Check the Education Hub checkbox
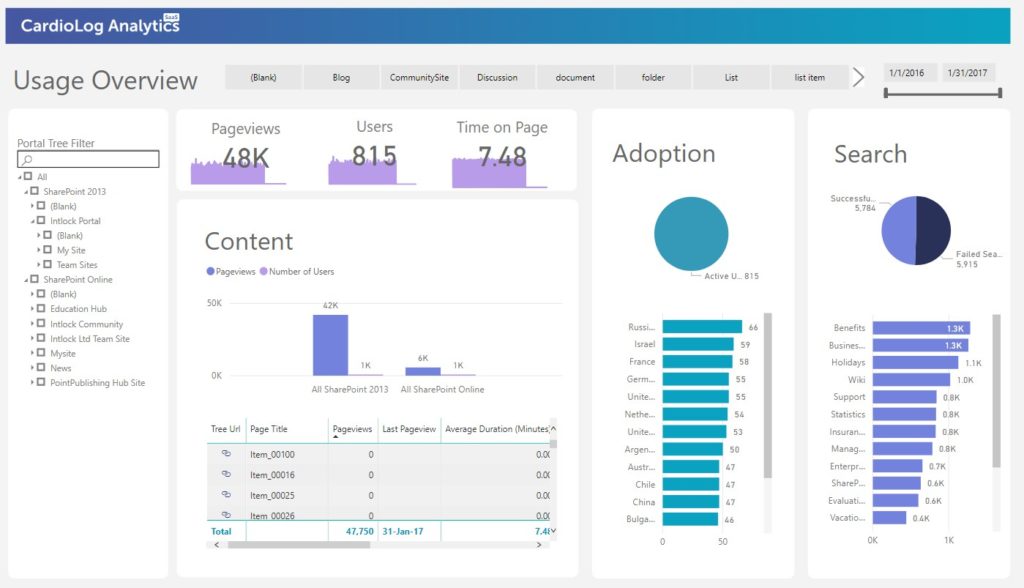The height and width of the screenshot is (588, 1024). pyautogui.click(x=40, y=308)
